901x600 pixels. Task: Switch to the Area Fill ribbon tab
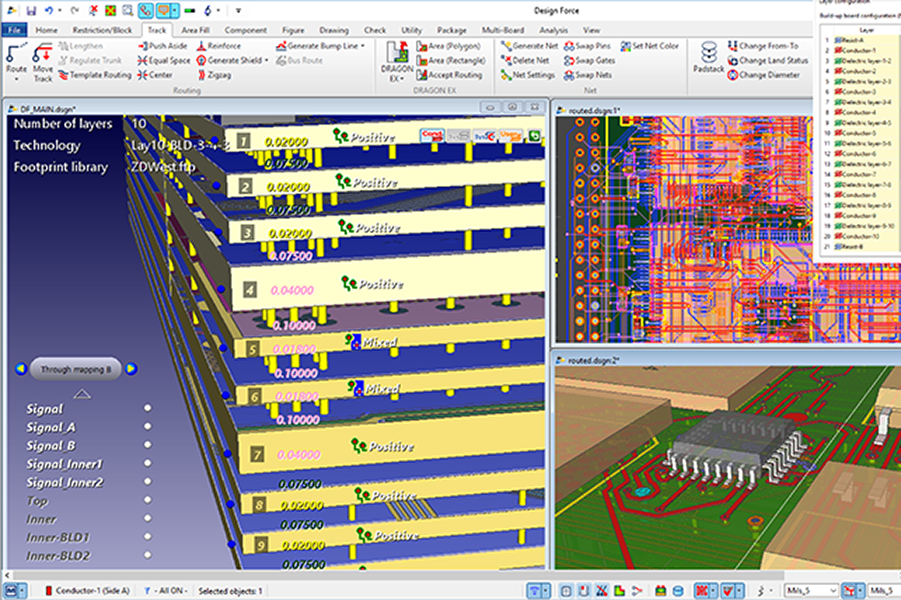[x=193, y=30]
